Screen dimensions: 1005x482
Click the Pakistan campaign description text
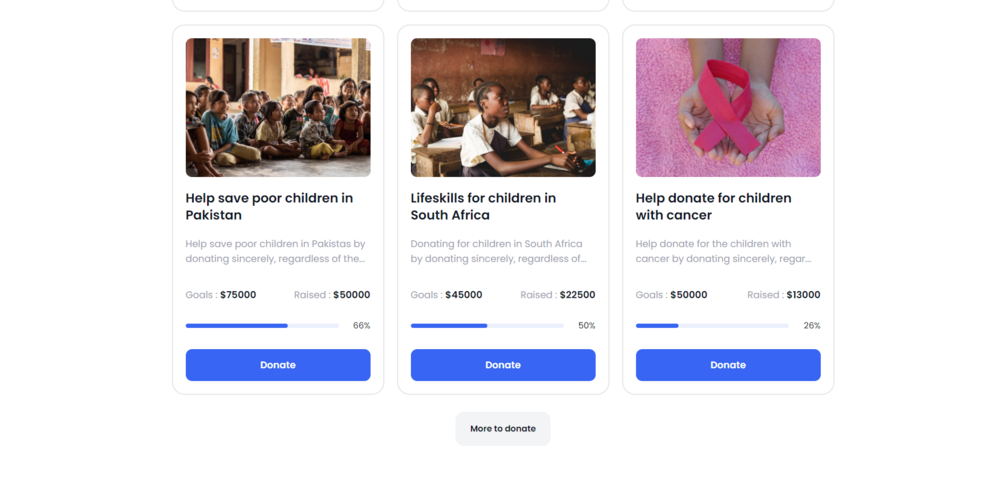coord(275,251)
